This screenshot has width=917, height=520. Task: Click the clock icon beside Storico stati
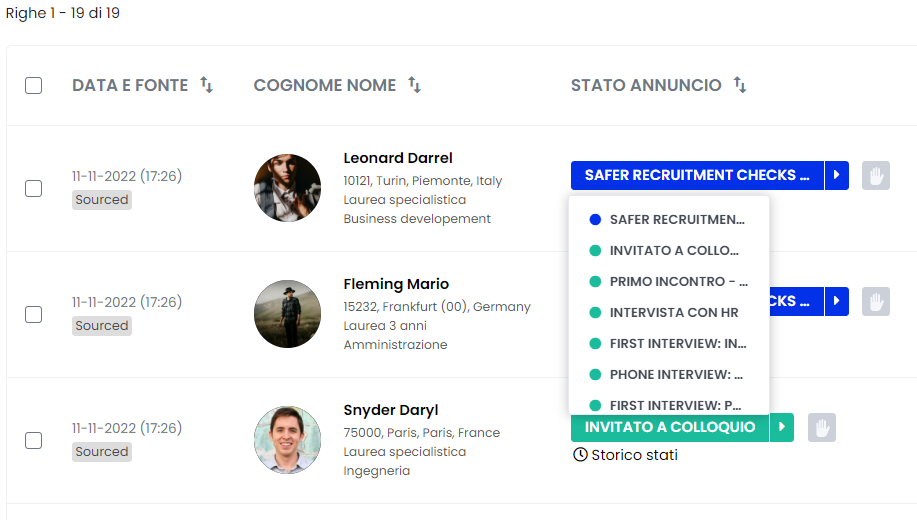(x=580, y=454)
